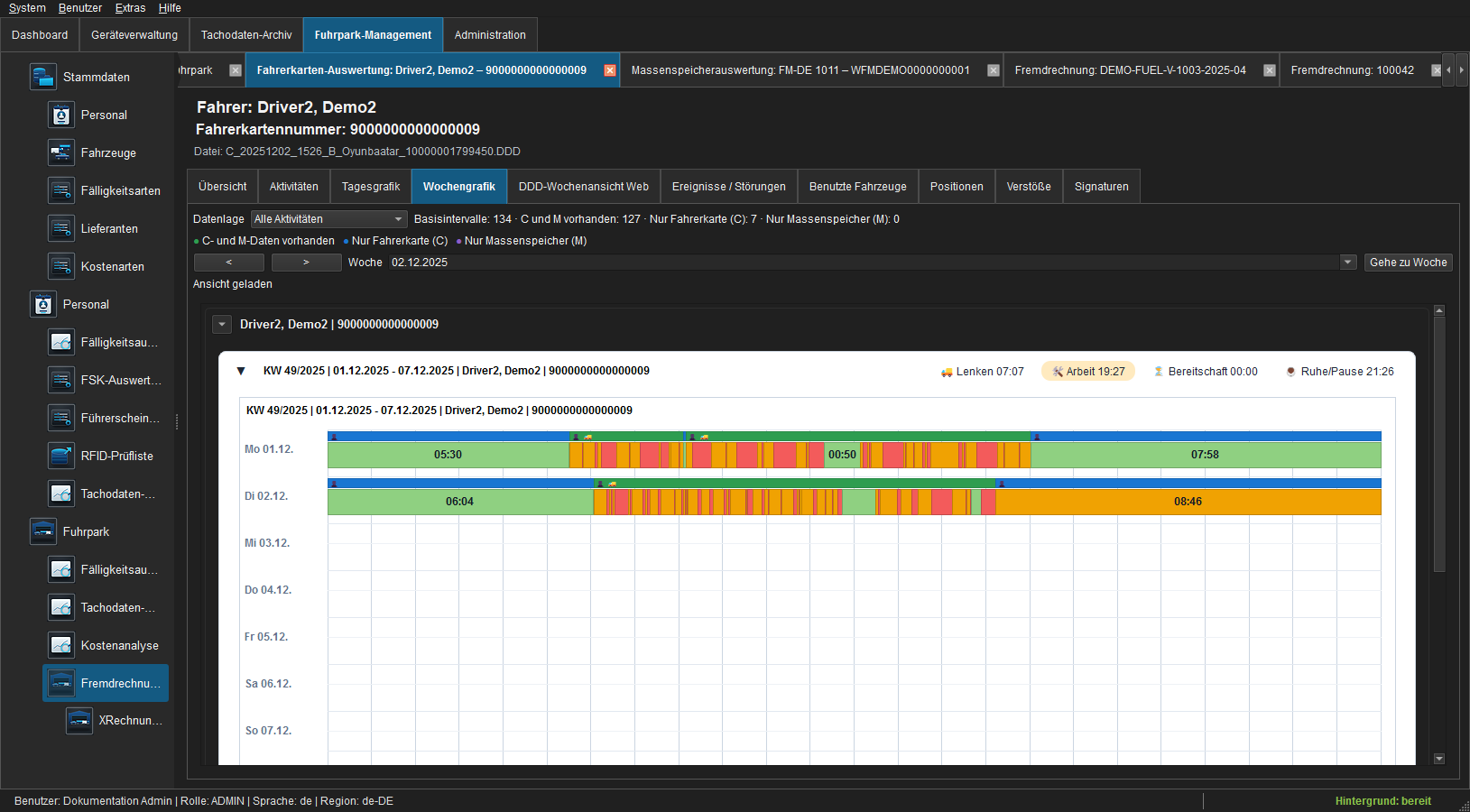1470x812 pixels.
Task: Click the Lieferanten list icon
Action: click(x=60, y=228)
